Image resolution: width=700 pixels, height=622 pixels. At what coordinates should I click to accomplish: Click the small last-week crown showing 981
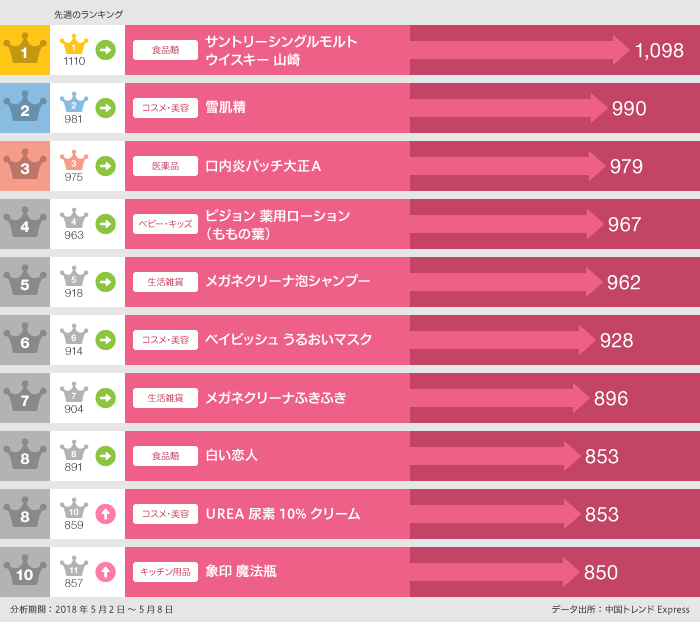point(74,107)
